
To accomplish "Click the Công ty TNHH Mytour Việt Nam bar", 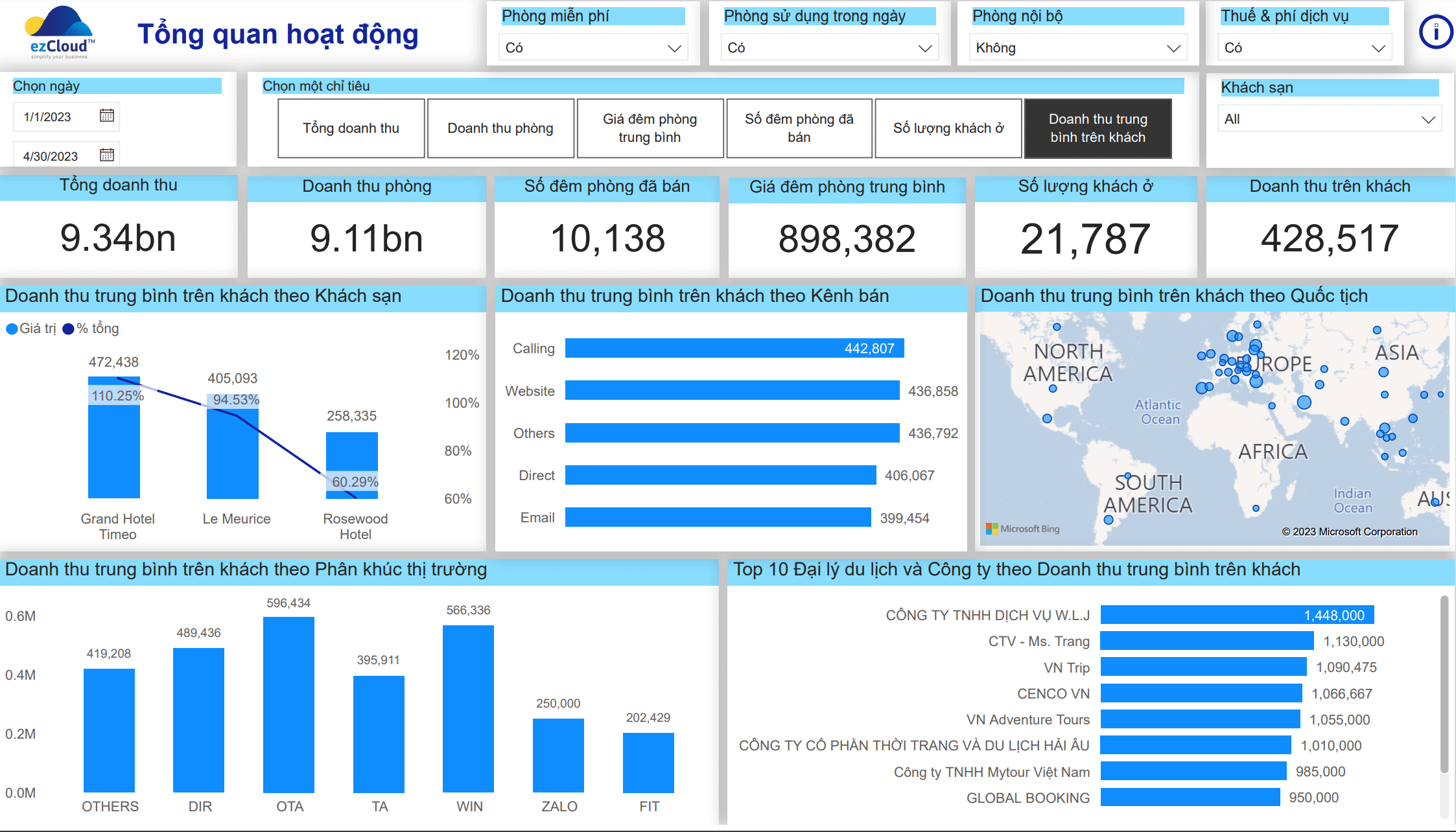I will pyautogui.click(x=1193, y=771).
